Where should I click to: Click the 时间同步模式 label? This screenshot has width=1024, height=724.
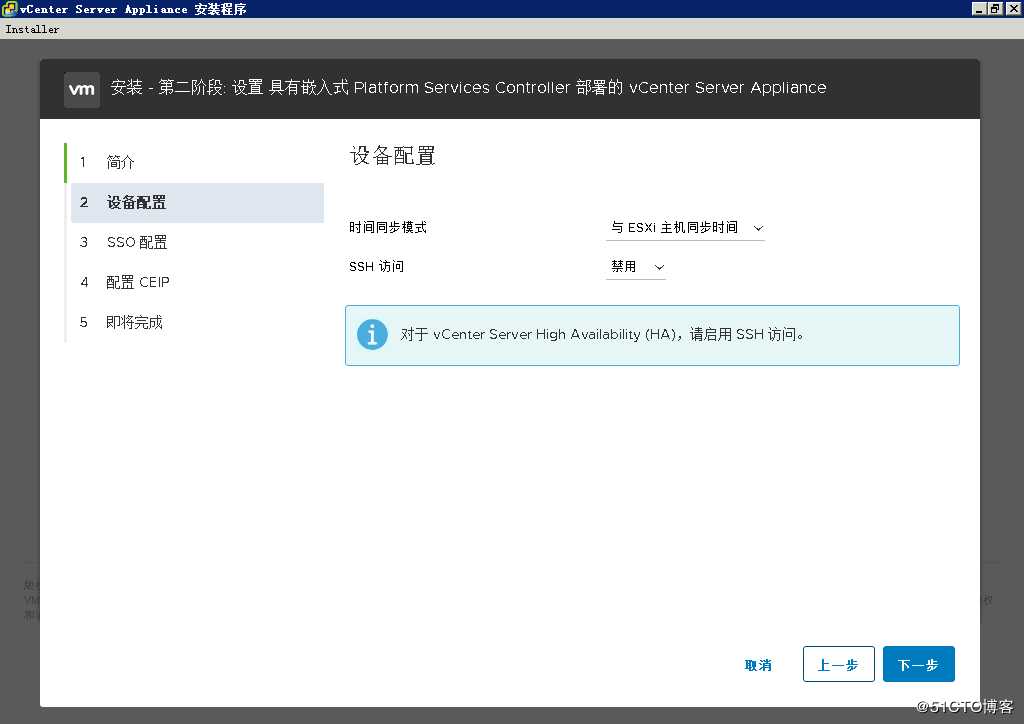[x=388, y=227]
